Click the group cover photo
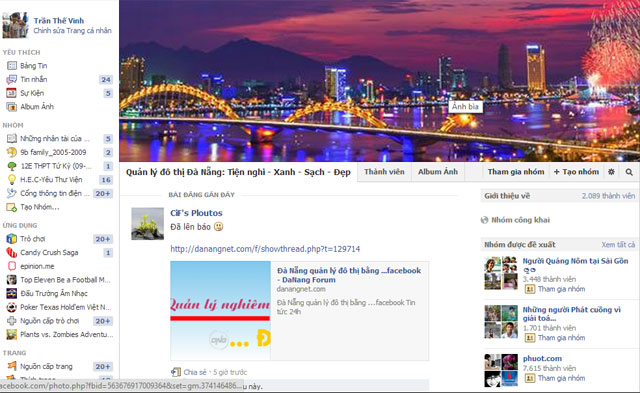Image resolution: width=640 pixels, height=393 pixels. point(380,81)
